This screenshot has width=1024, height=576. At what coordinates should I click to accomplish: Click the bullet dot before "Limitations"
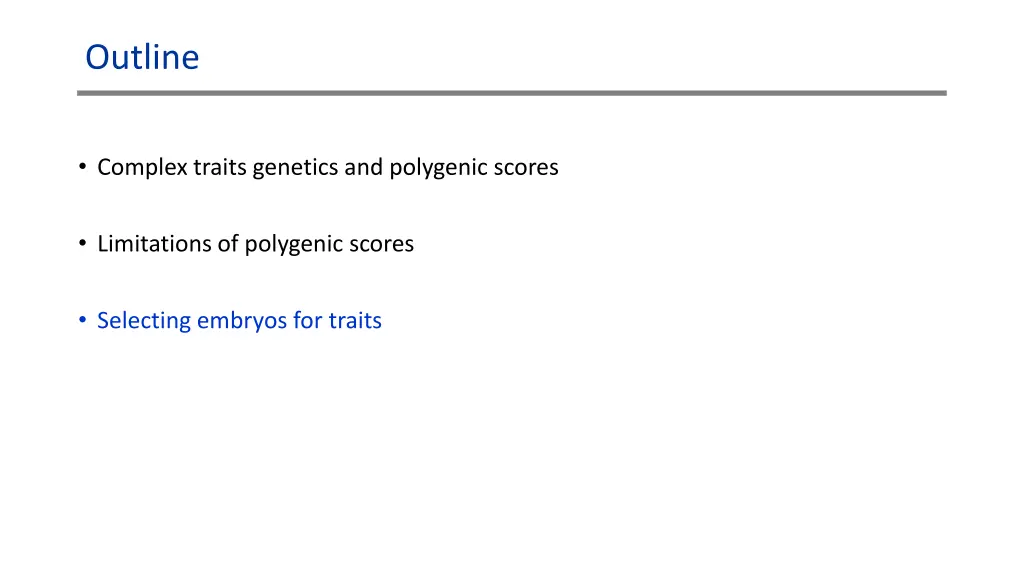82,244
